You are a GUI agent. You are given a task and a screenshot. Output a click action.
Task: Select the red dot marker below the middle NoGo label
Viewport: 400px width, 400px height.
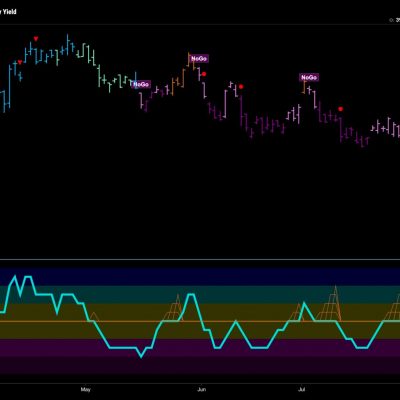tap(204, 74)
